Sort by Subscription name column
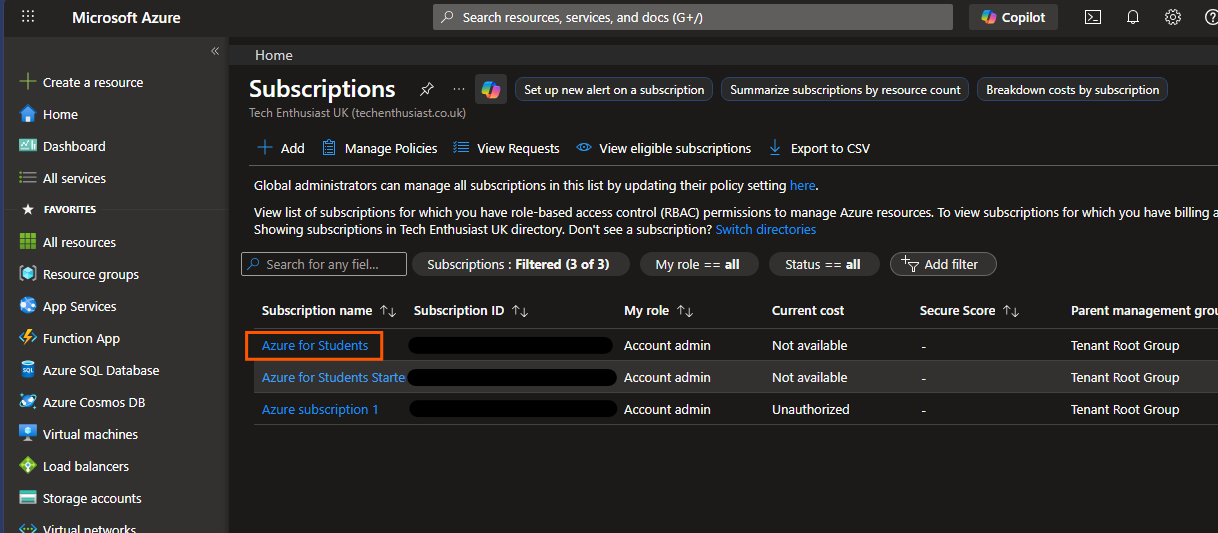 point(316,311)
